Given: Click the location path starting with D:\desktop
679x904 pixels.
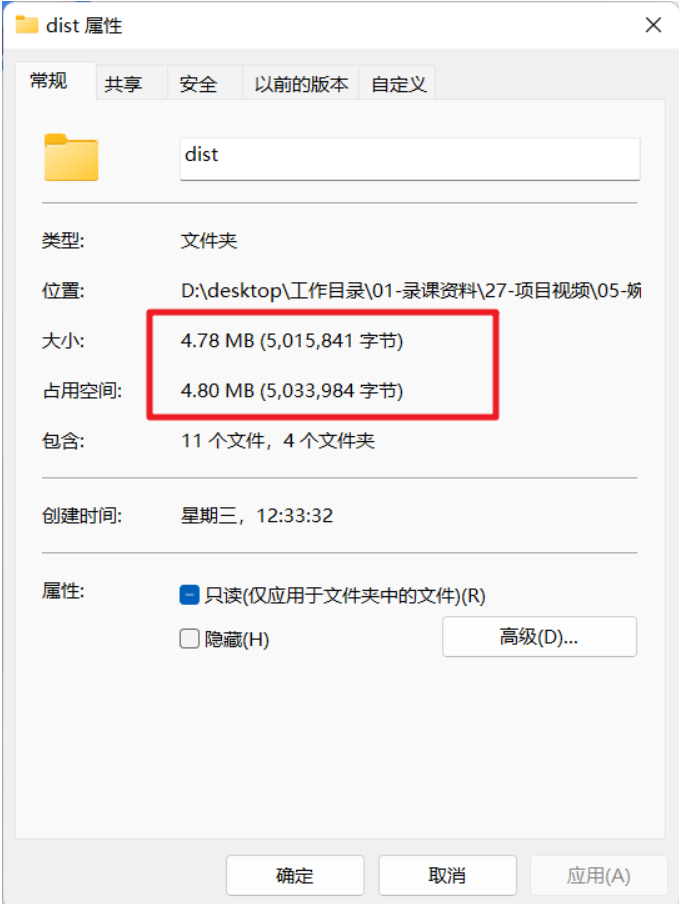Looking at the screenshot, I should (410, 291).
